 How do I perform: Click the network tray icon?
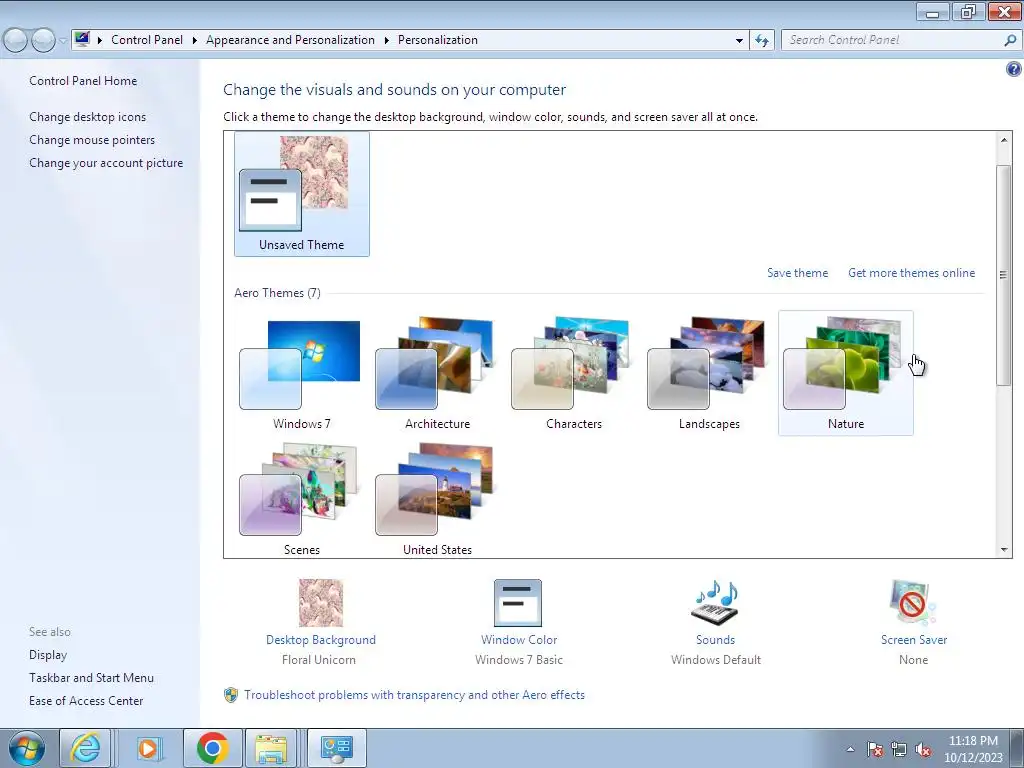click(x=899, y=749)
